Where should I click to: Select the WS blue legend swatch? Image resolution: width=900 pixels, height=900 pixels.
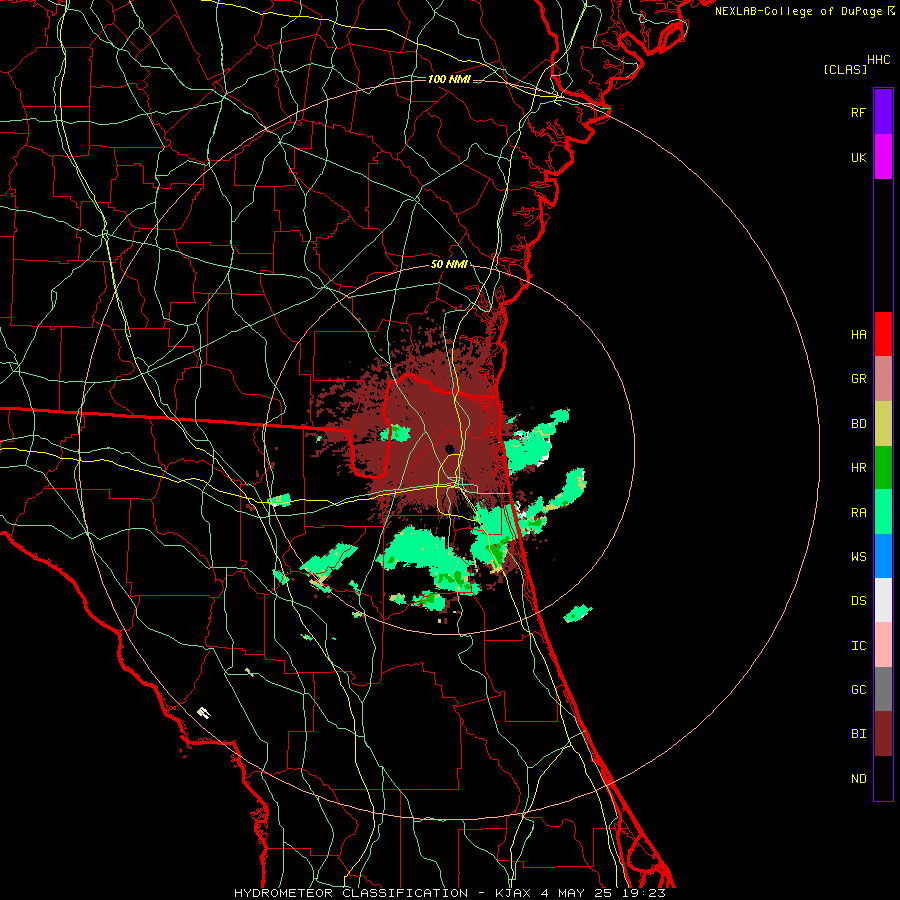[883, 556]
